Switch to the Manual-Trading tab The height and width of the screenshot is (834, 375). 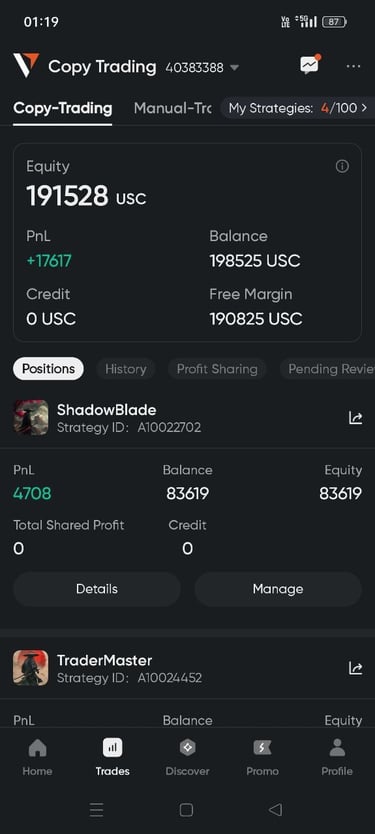[172, 108]
